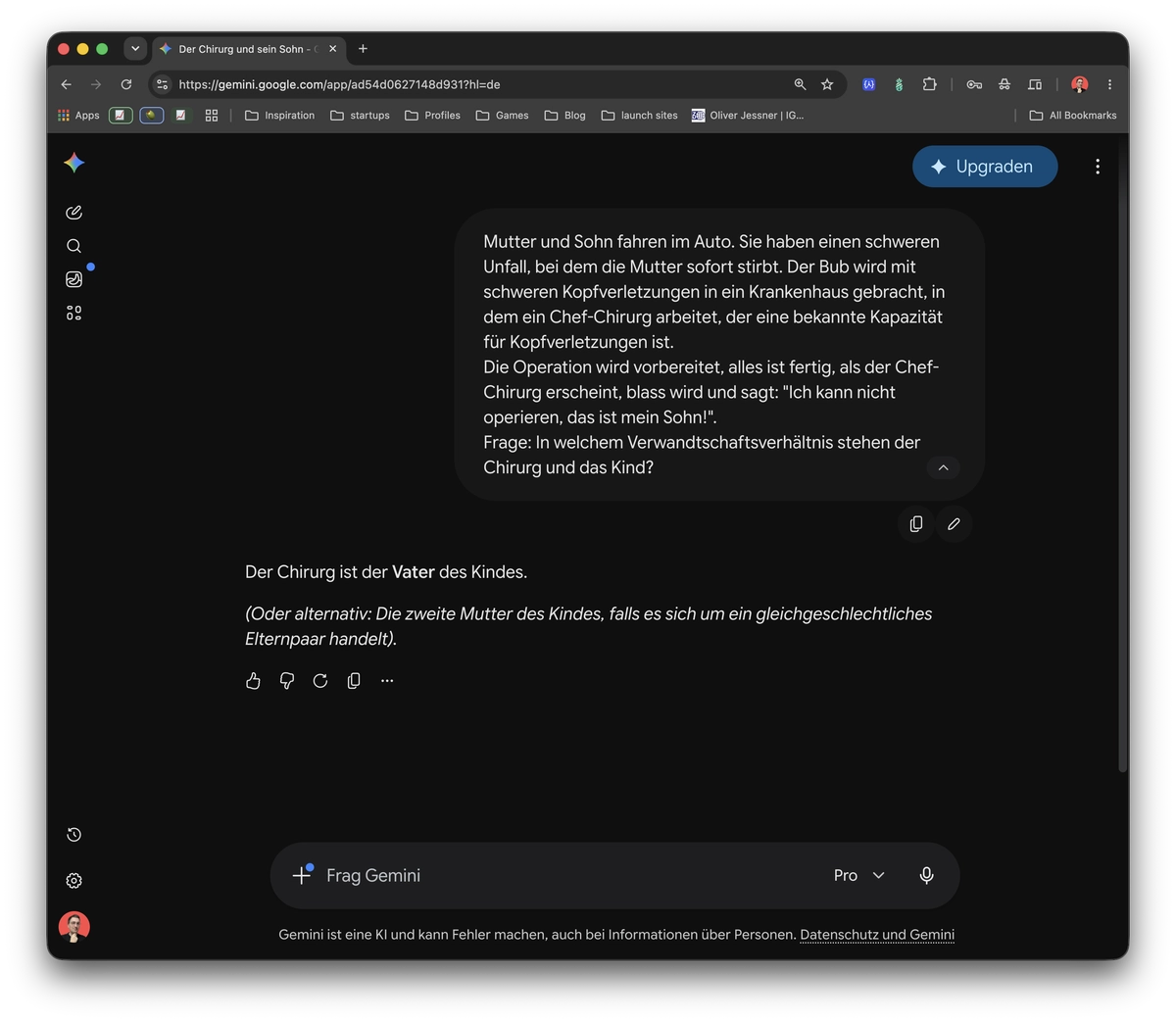Screen dimensions: 1176x1022
Task: Edit the prompt with the pencil icon
Action: click(954, 524)
